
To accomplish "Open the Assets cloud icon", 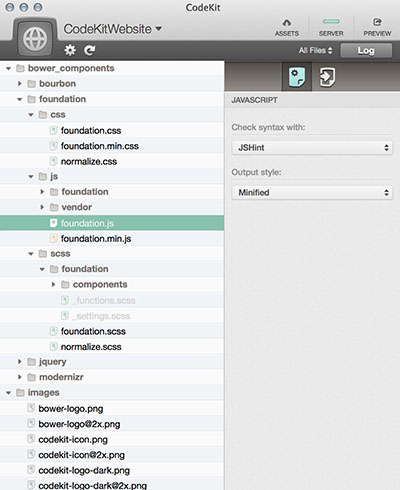I will pos(287,23).
